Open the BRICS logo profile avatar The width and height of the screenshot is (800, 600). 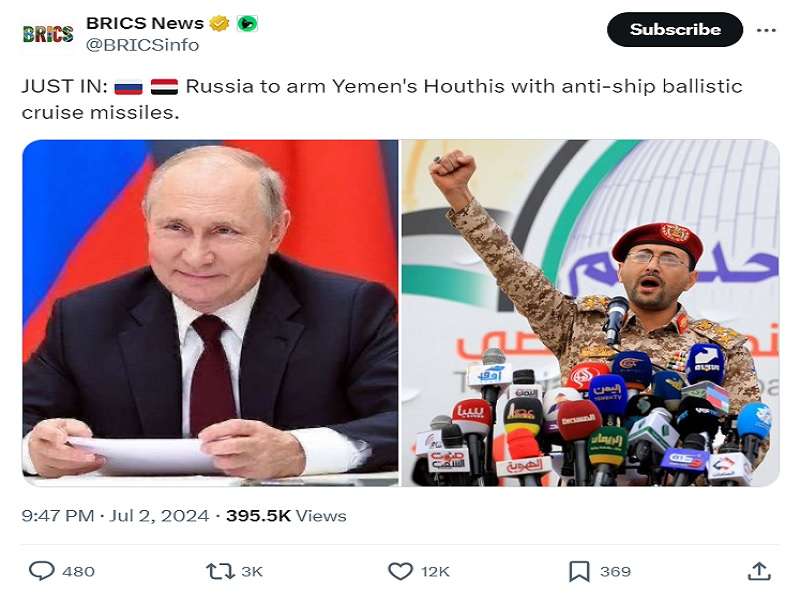click(48, 33)
